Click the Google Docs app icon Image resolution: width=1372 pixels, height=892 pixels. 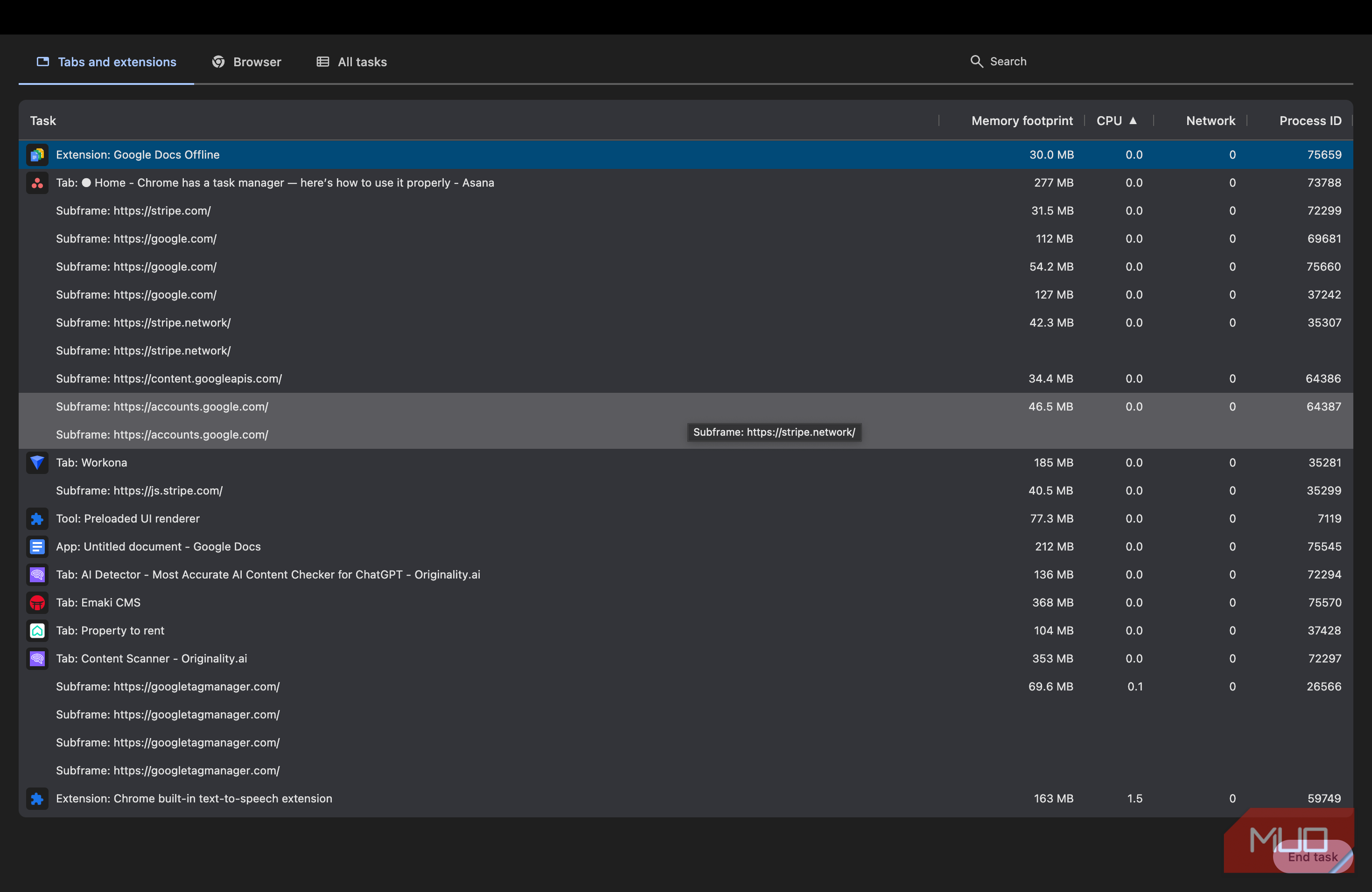(37, 547)
